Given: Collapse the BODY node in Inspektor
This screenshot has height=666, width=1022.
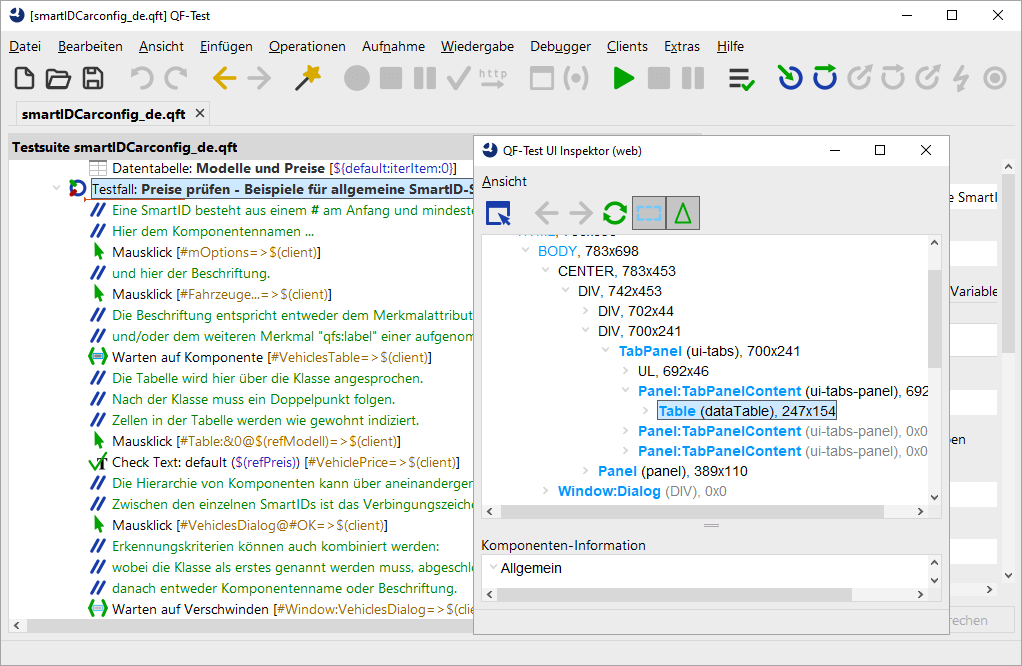Looking at the screenshot, I should (x=525, y=250).
